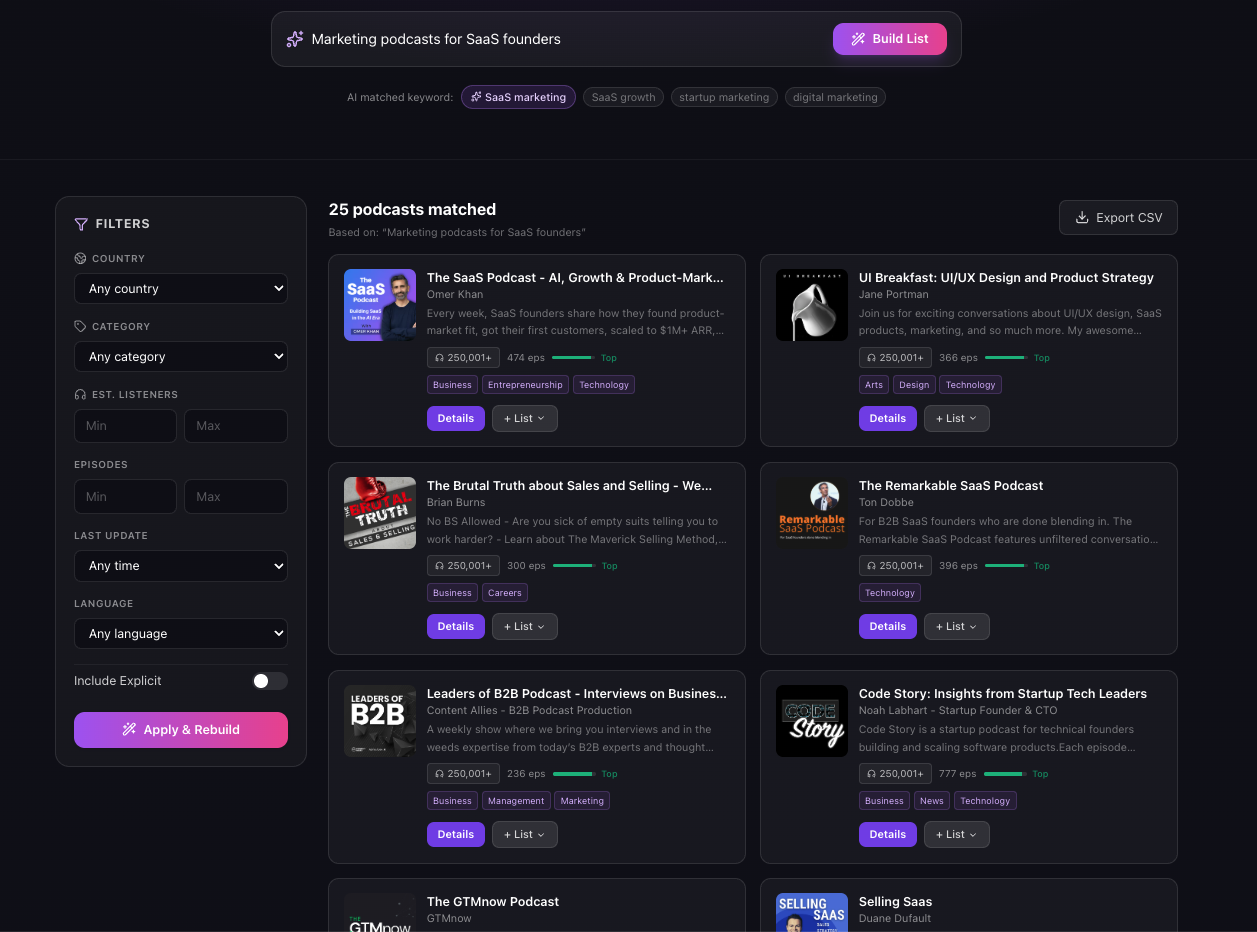Viewport: 1257px width, 932px height.
Task: Click Export CSV button
Action: (1118, 218)
